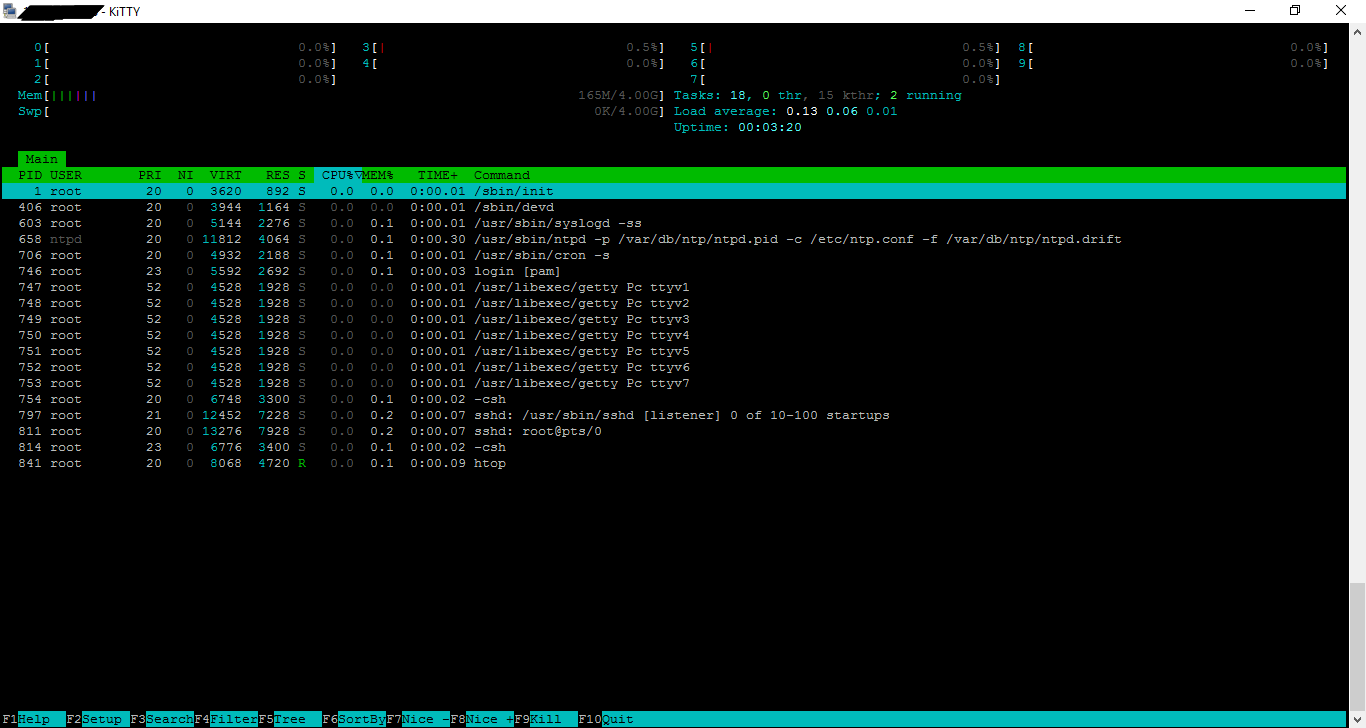The image size is (1366, 728).
Task: Sort by the CPU% column header
Action: tap(338, 175)
